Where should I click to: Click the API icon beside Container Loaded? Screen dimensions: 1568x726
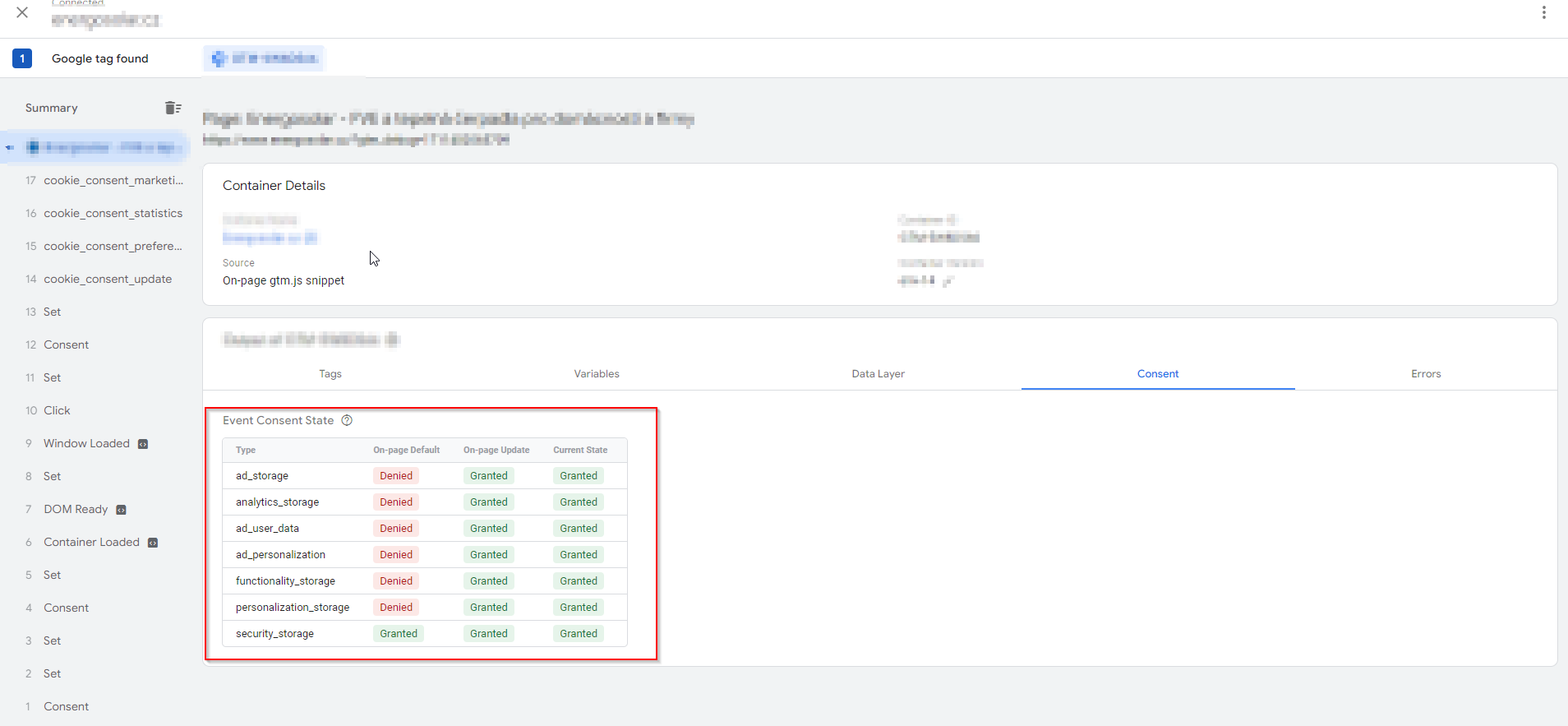[153, 543]
